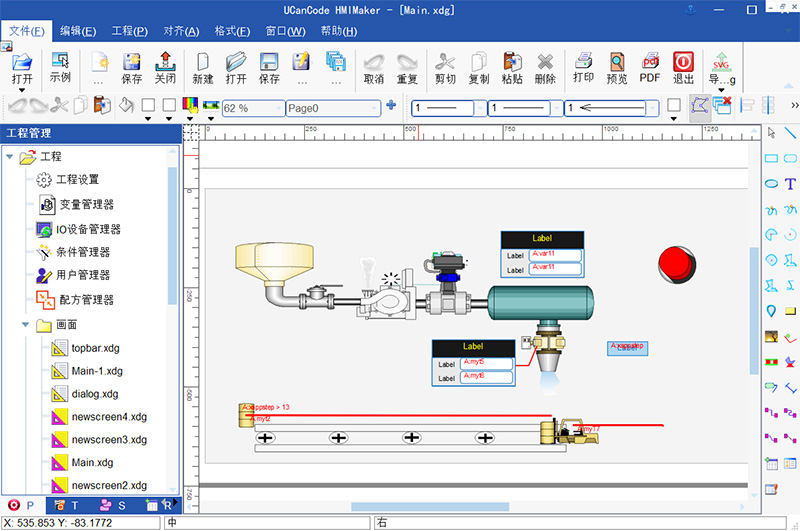800x531 pixels.
Task: Collapse the 画面 folder in project tree
Action: [x=25, y=325]
